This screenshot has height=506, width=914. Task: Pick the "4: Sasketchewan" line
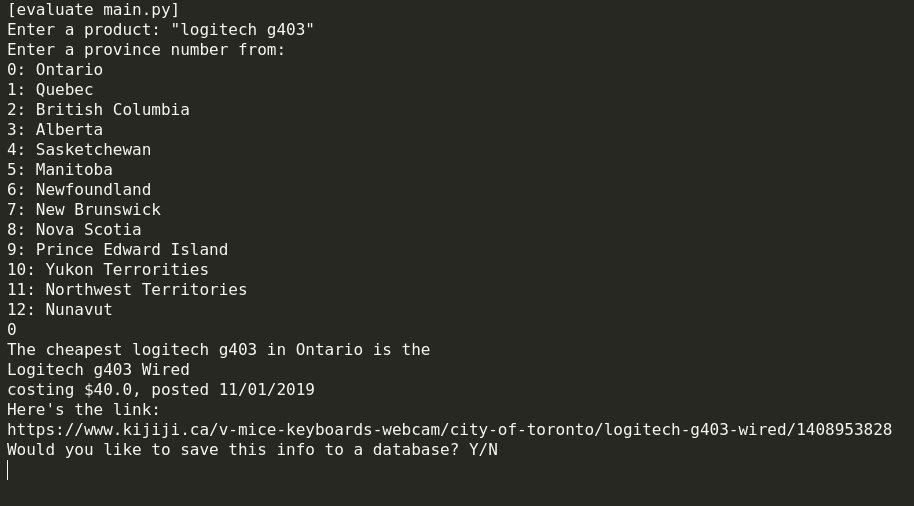(79, 150)
